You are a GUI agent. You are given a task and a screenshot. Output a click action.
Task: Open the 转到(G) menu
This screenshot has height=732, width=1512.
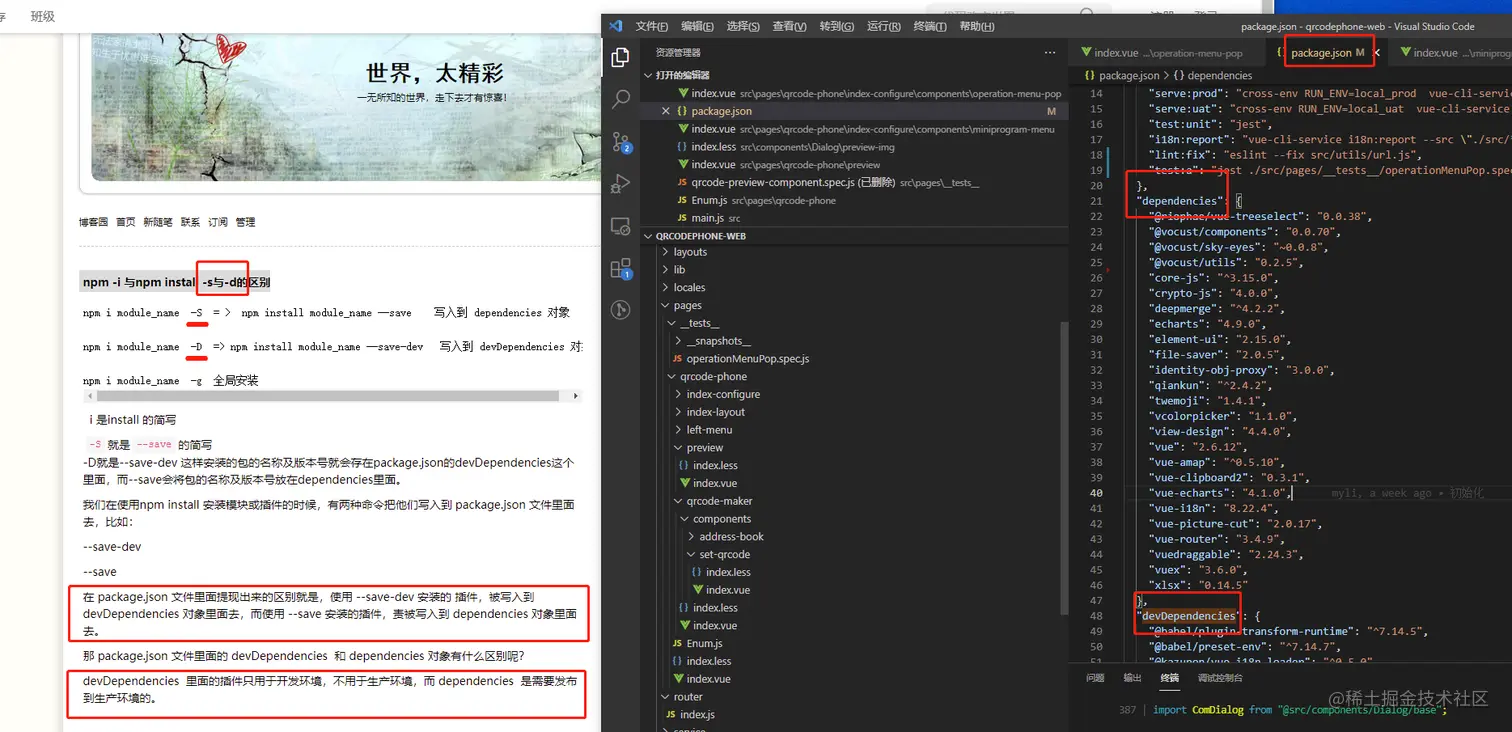[x=837, y=27]
